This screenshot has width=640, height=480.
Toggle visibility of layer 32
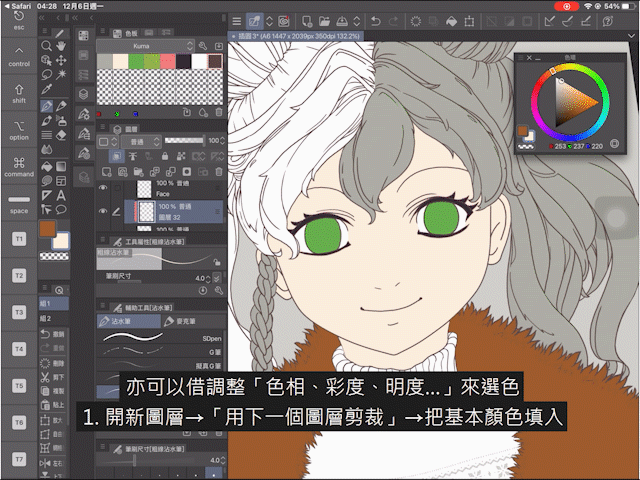click(x=103, y=211)
